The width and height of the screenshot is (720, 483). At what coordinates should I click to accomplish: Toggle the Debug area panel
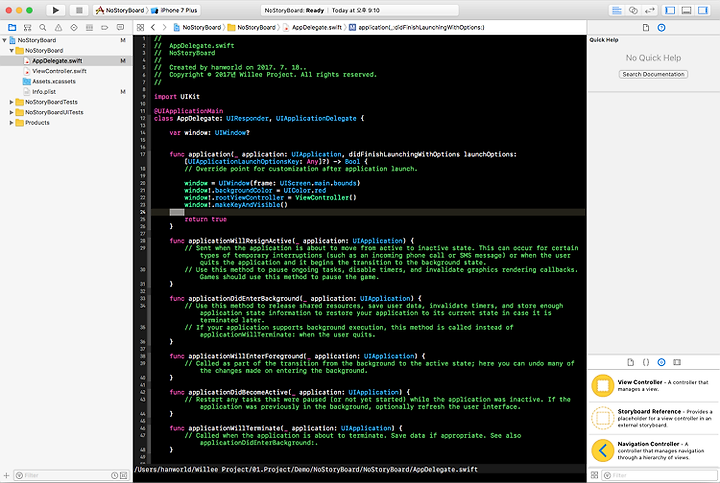[x=686, y=10]
